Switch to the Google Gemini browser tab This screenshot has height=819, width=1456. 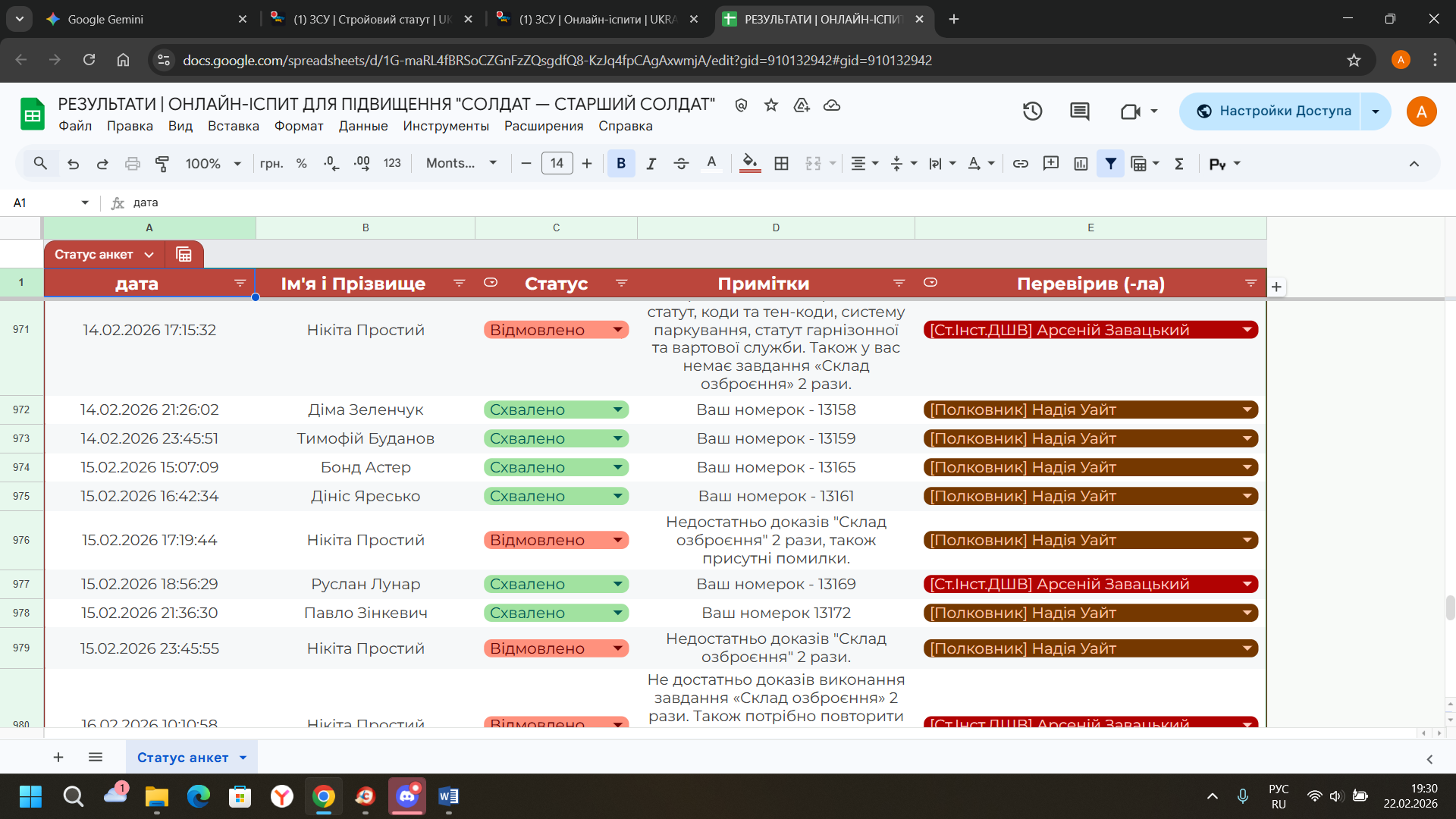coord(105,19)
